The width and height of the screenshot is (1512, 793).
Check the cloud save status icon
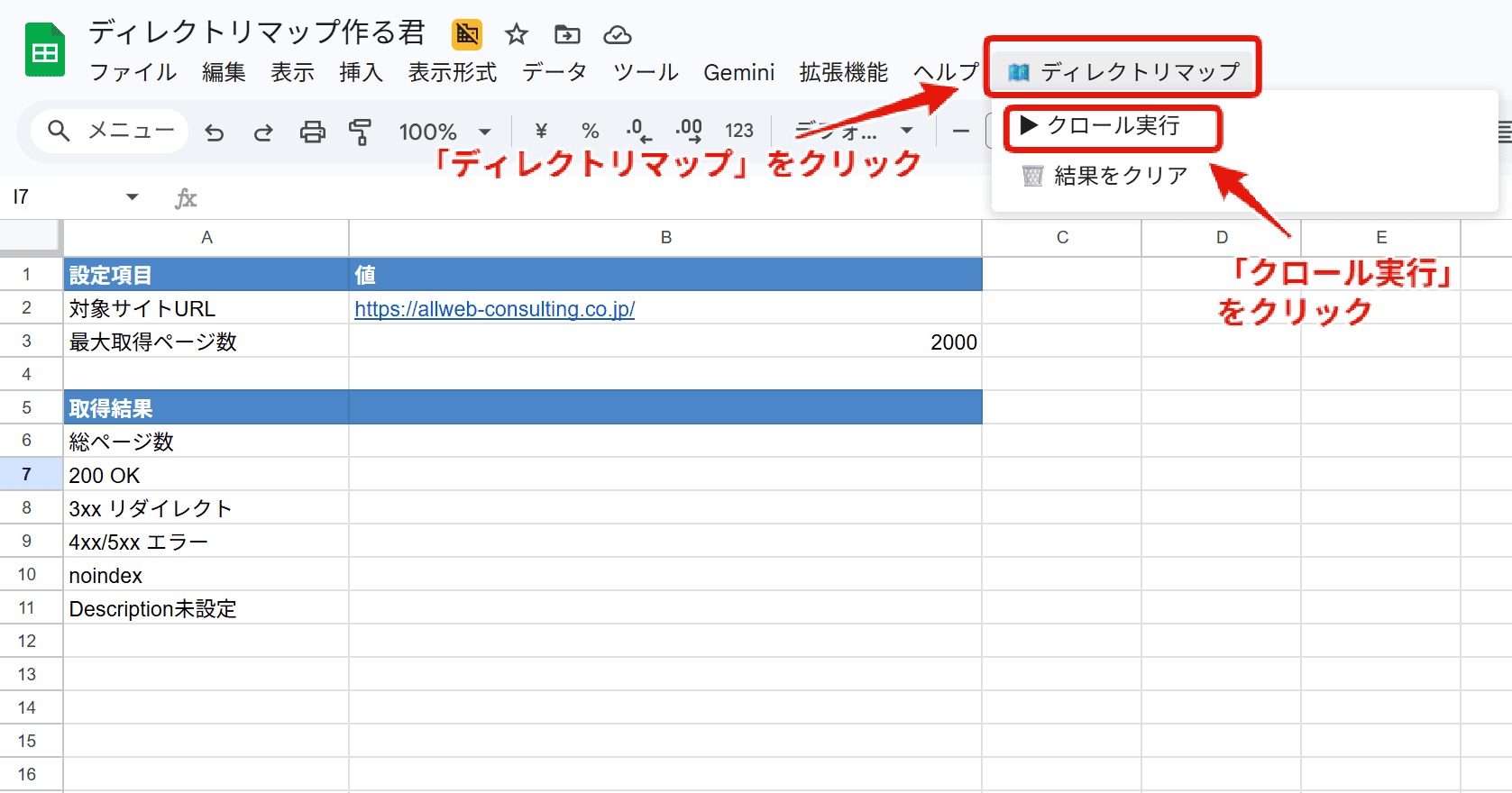coord(618,35)
